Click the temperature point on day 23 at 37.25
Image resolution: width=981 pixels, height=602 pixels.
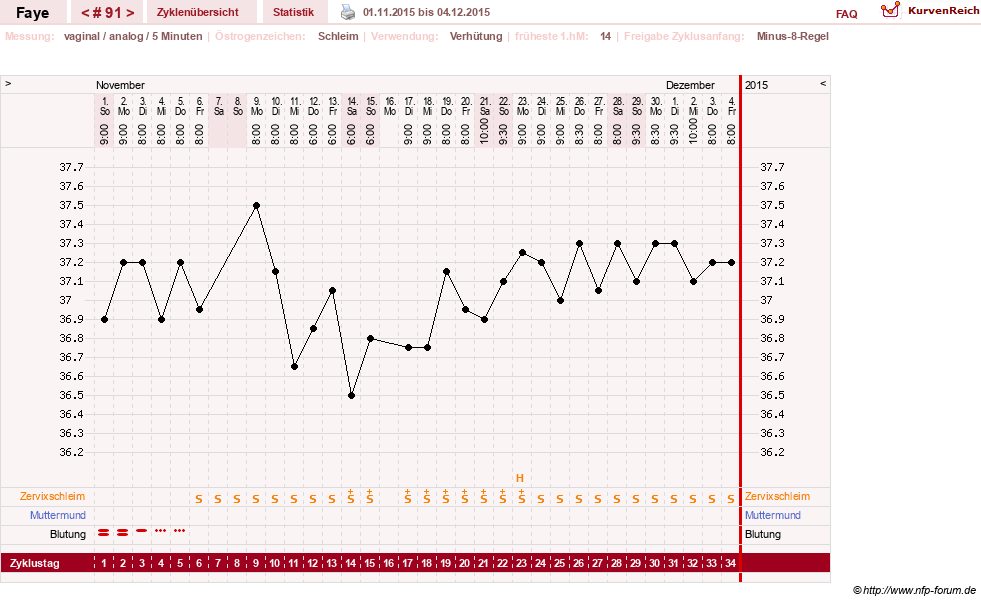pos(522,253)
